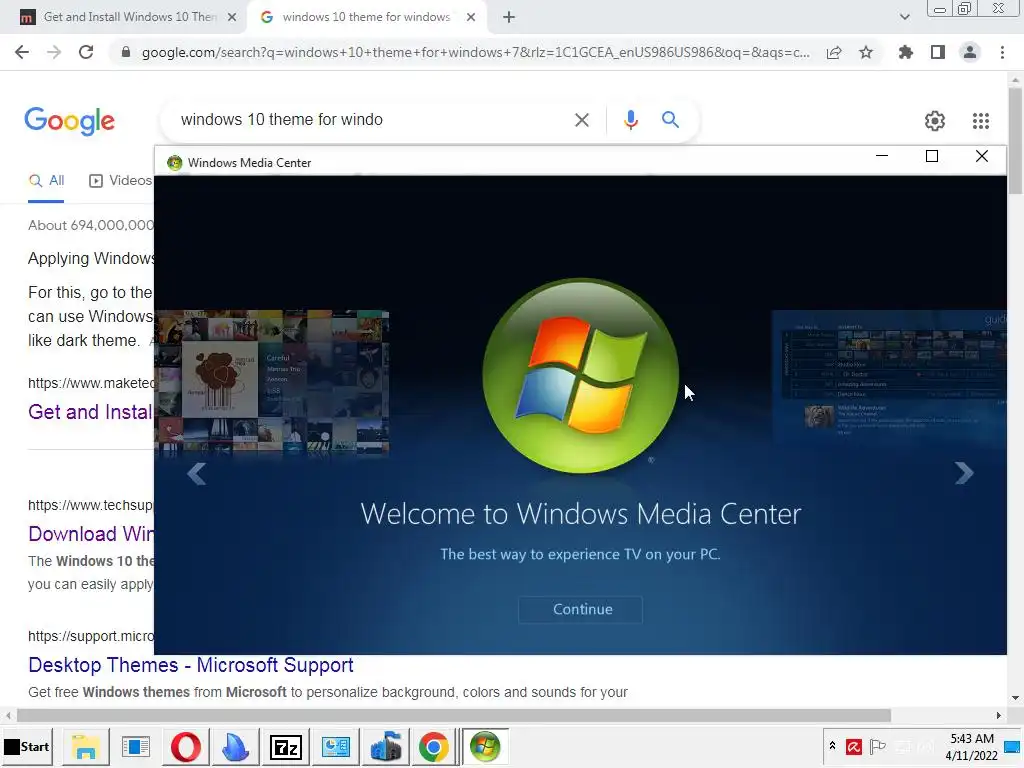Share this page from the address bar
Viewport: 1024px width, 768px height.
coord(834,53)
